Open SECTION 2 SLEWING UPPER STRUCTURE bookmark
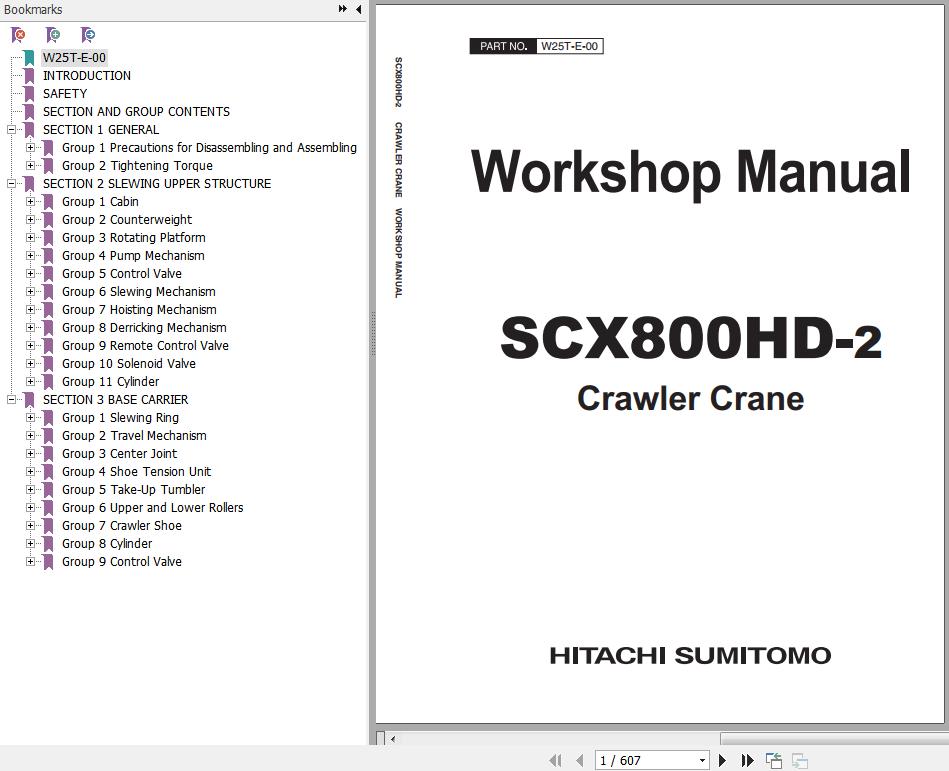Viewport: 949px width, 771px height. [x=157, y=183]
